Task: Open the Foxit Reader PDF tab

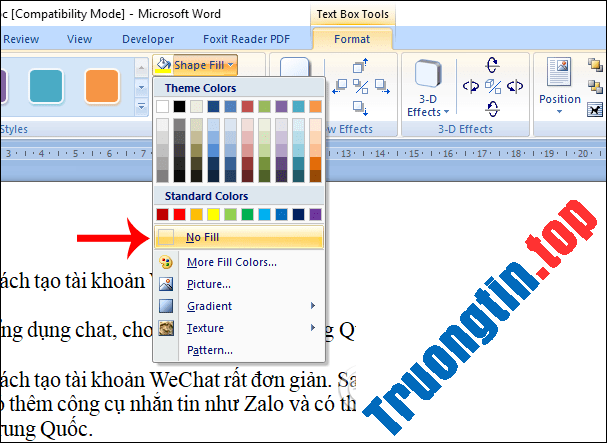Action: 246,39
